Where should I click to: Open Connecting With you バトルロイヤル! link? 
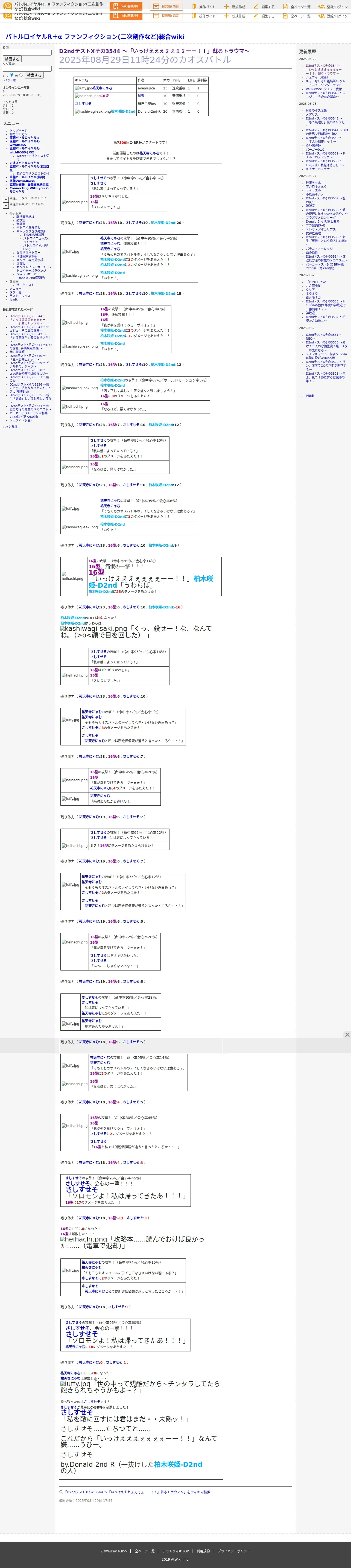click(x=30, y=190)
